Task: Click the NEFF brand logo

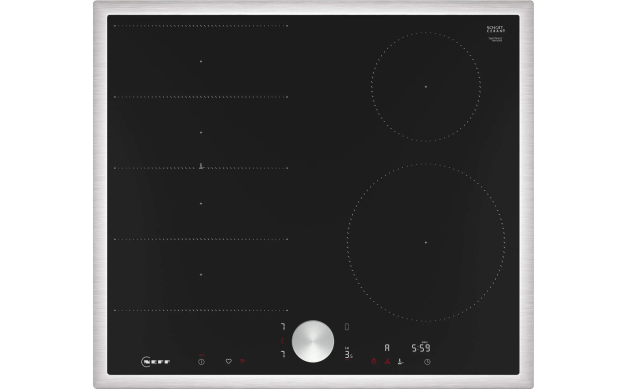Action: (x=156, y=362)
